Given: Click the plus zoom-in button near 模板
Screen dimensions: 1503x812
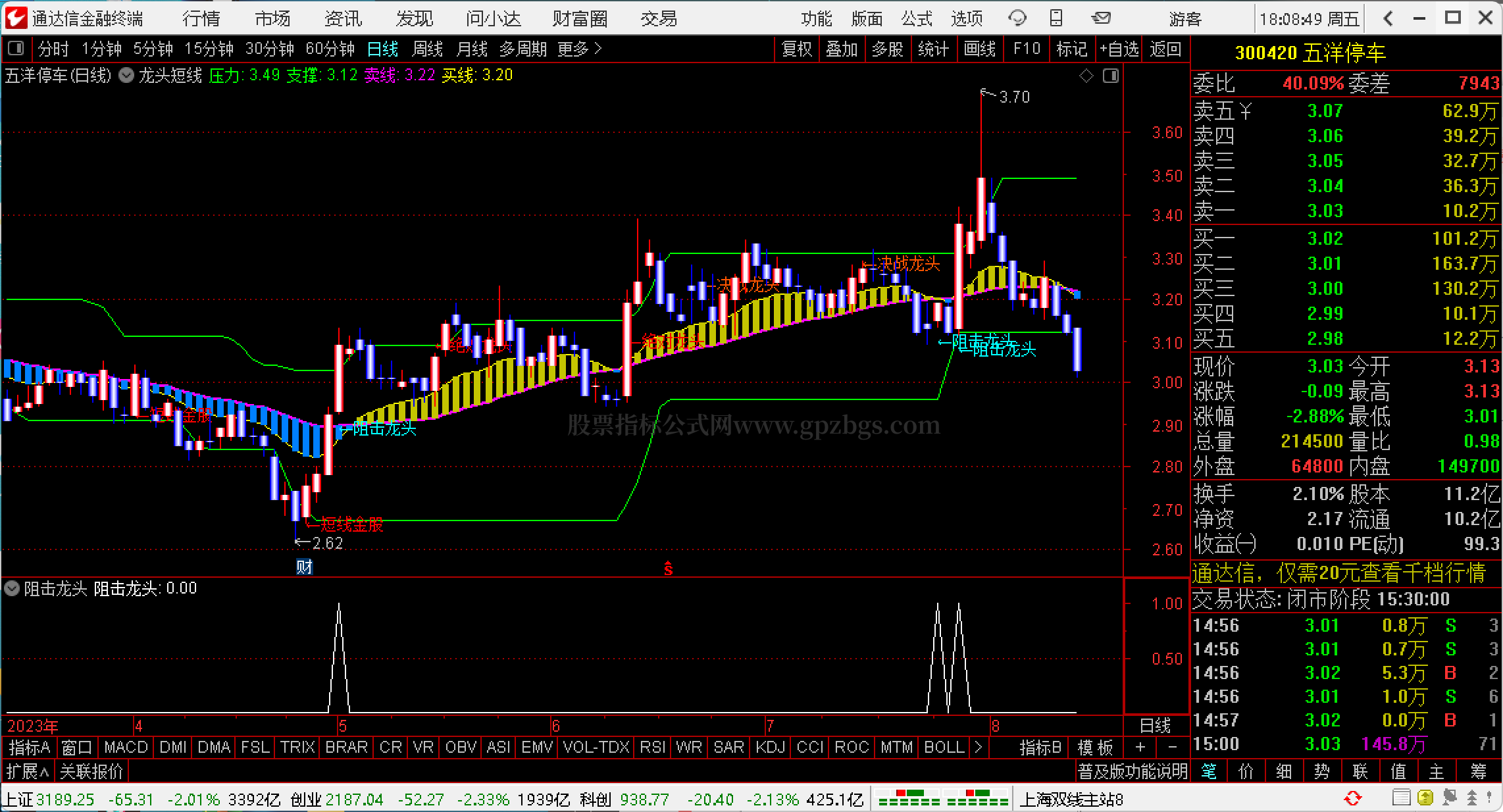Looking at the screenshot, I should coord(1140,748).
